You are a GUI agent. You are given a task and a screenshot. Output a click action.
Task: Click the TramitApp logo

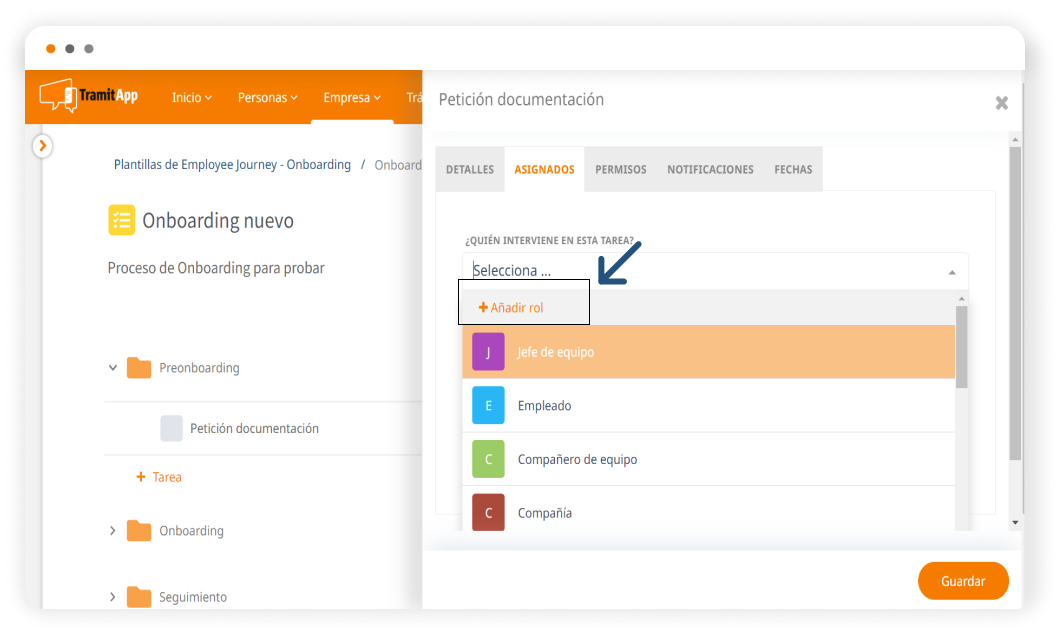(89, 96)
